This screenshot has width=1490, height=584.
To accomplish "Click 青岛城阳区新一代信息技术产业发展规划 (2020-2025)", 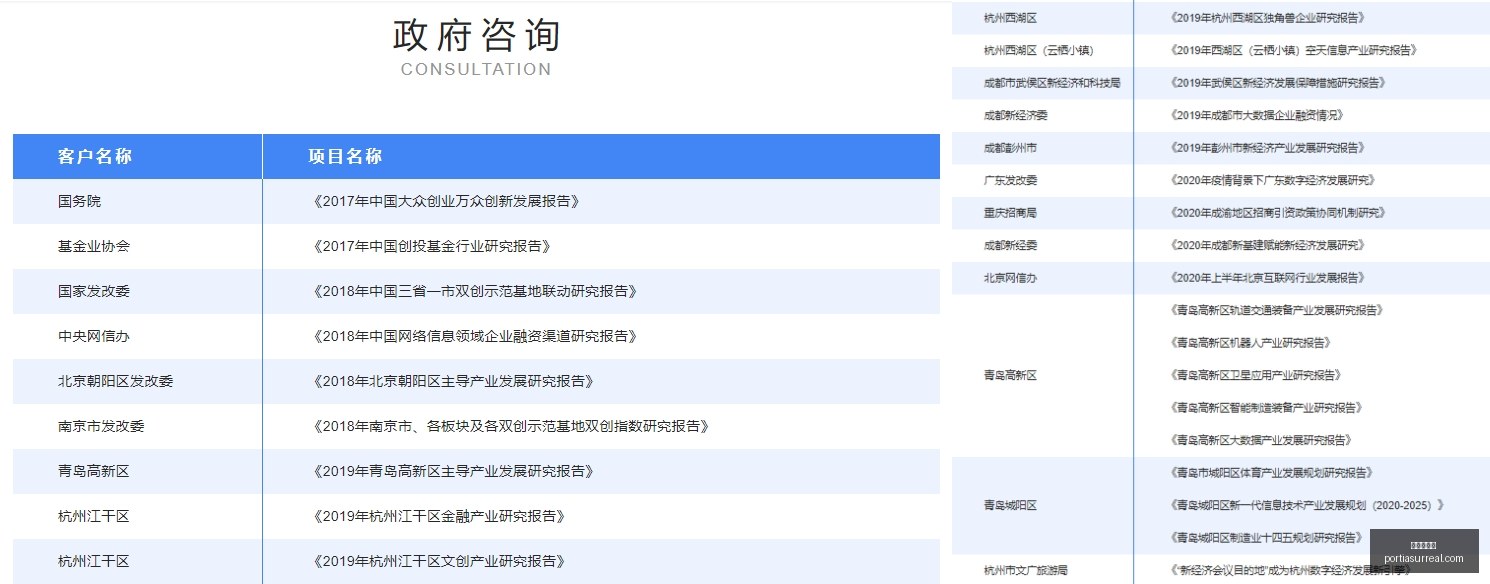I will click(x=1306, y=505).
